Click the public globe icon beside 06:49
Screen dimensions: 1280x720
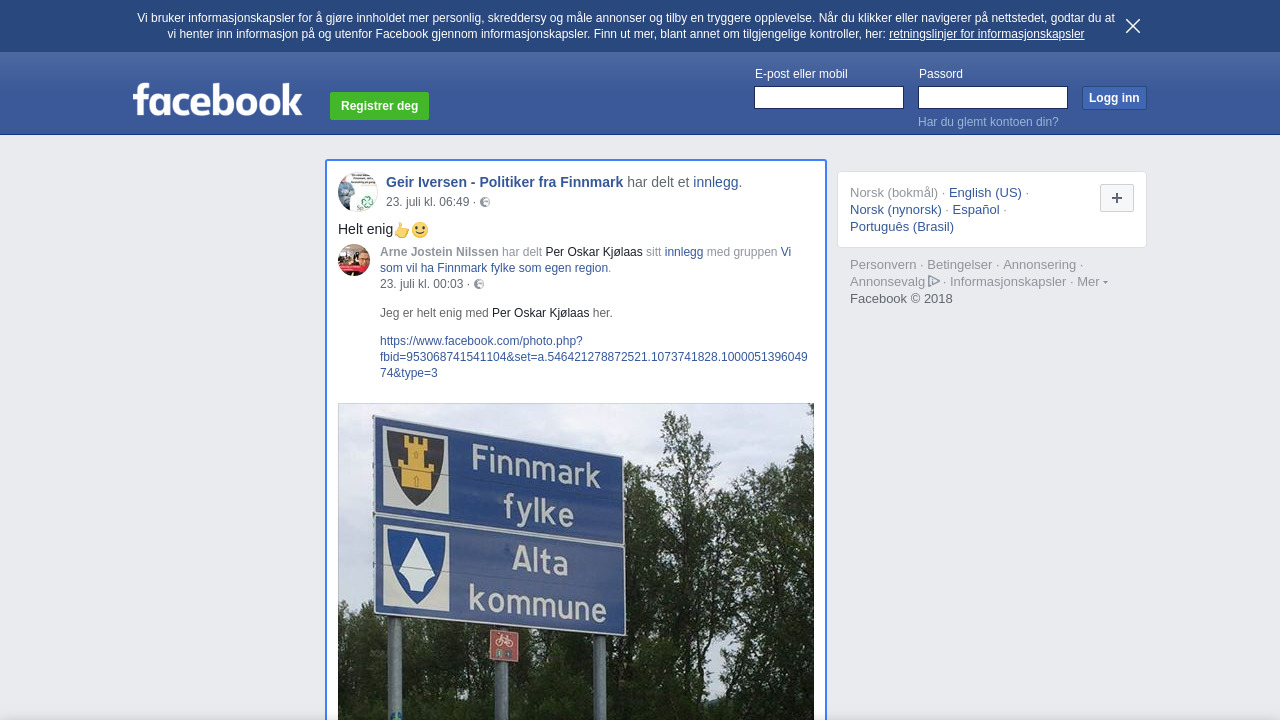point(485,202)
